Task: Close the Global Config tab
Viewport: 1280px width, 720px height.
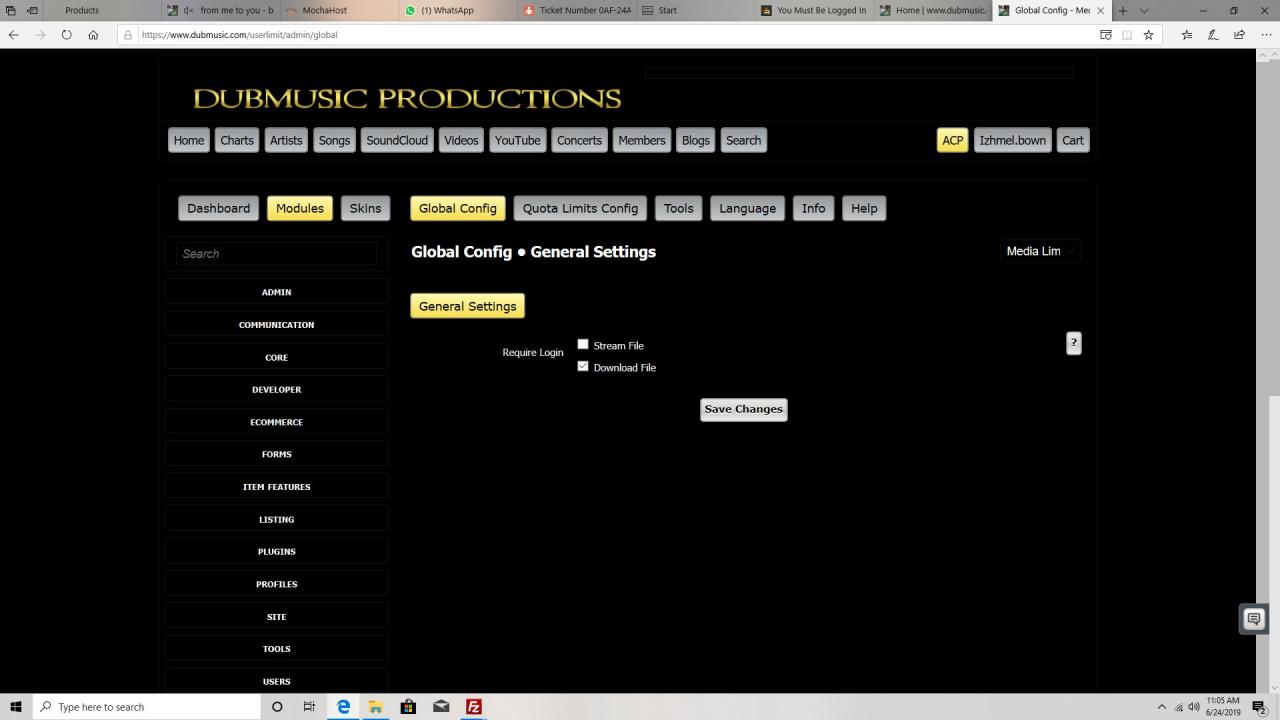Action: tap(1101, 10)
